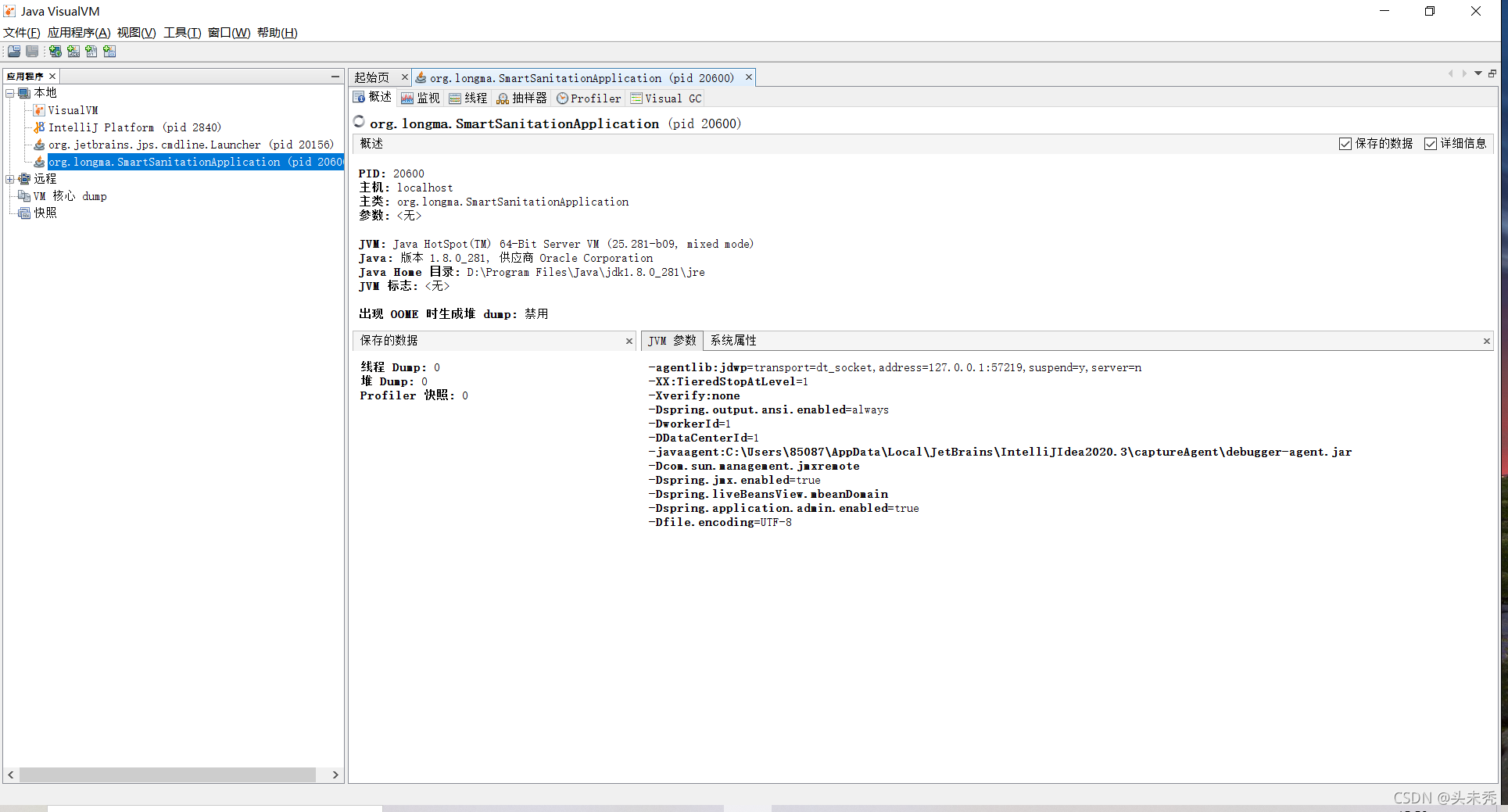Select the VM 核心 dump node
The width and height of the screenshot is (1508, 812).
70,196
